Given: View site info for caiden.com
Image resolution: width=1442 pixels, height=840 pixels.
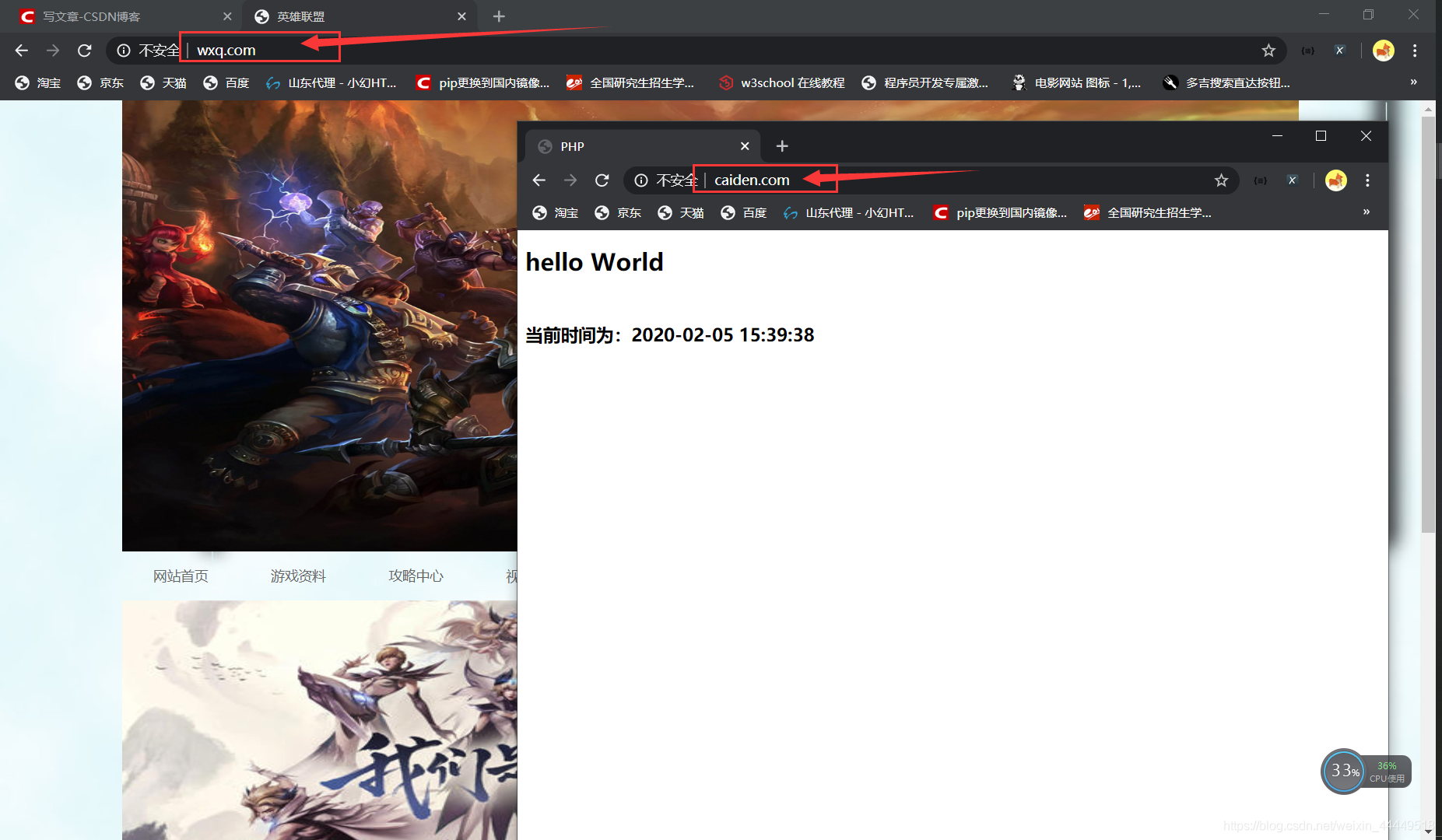Looking at the screenshot, I should pos(640,180).
